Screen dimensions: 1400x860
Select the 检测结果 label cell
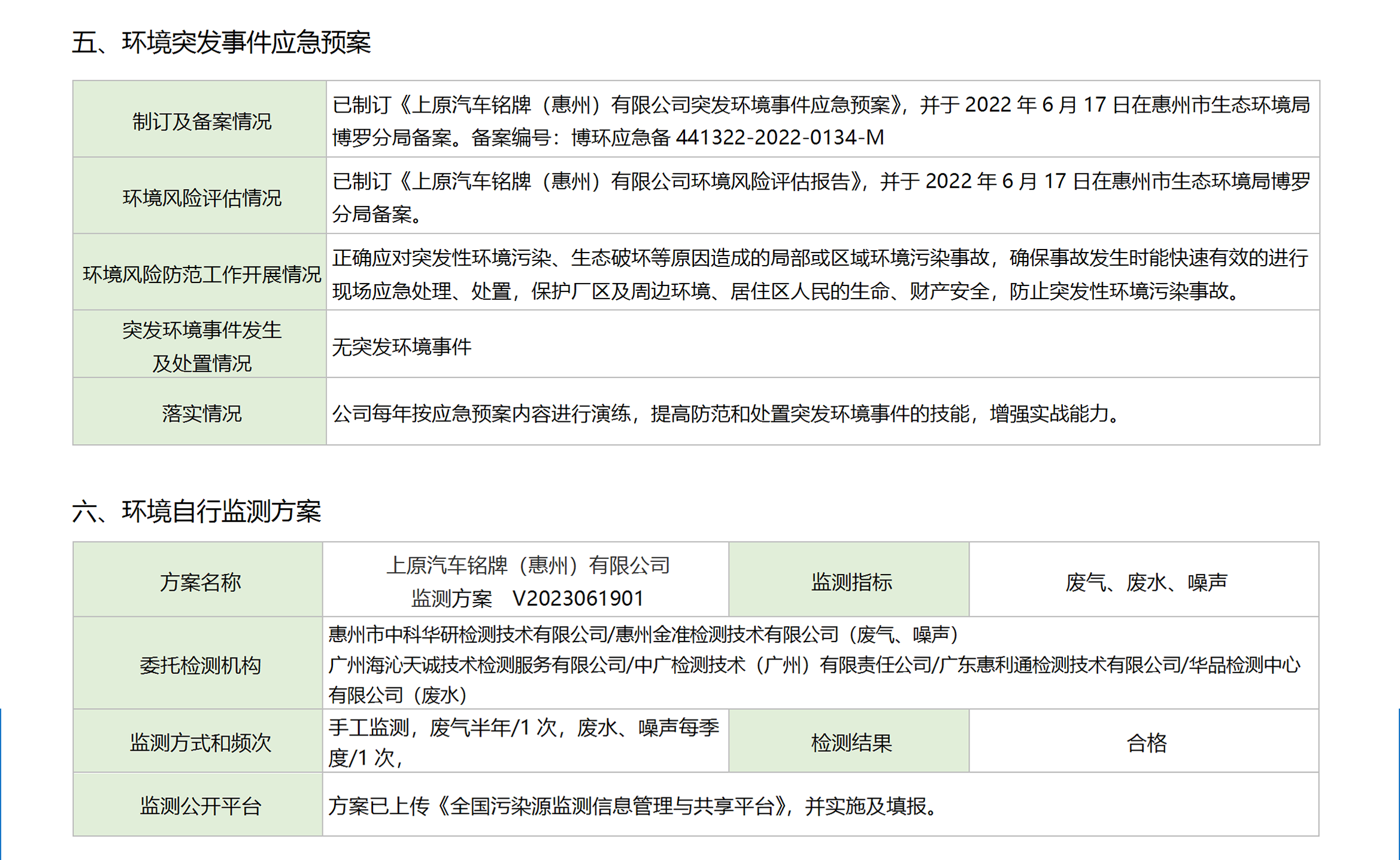click(x=849, y=741)
